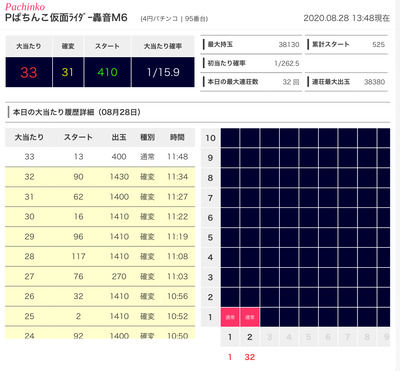Click the 出玉 value 270
The height and width of the screenshot is (371, 400).
pos(119,276)
